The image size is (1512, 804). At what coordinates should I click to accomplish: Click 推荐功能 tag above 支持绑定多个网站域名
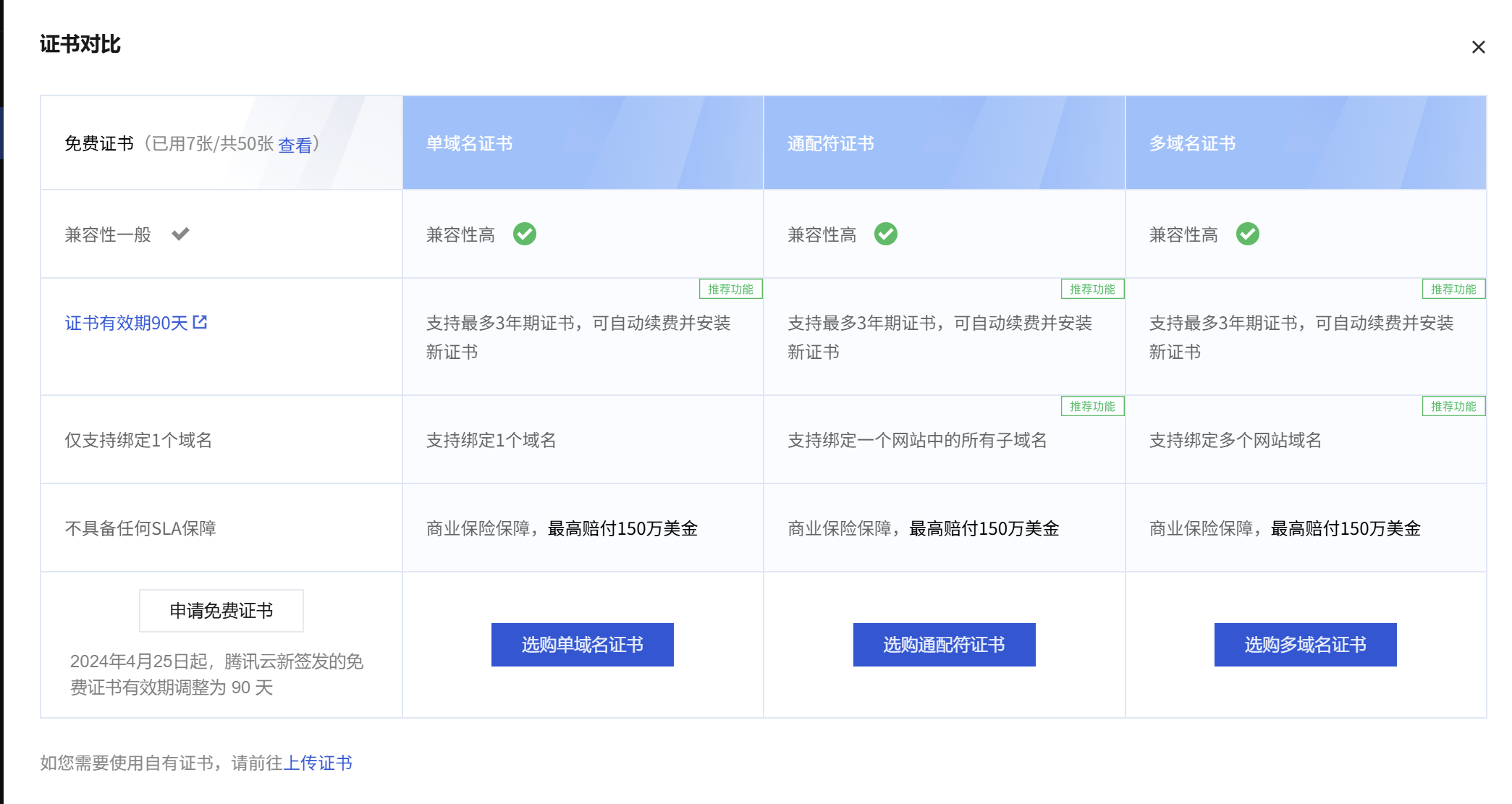[1453, 406]
